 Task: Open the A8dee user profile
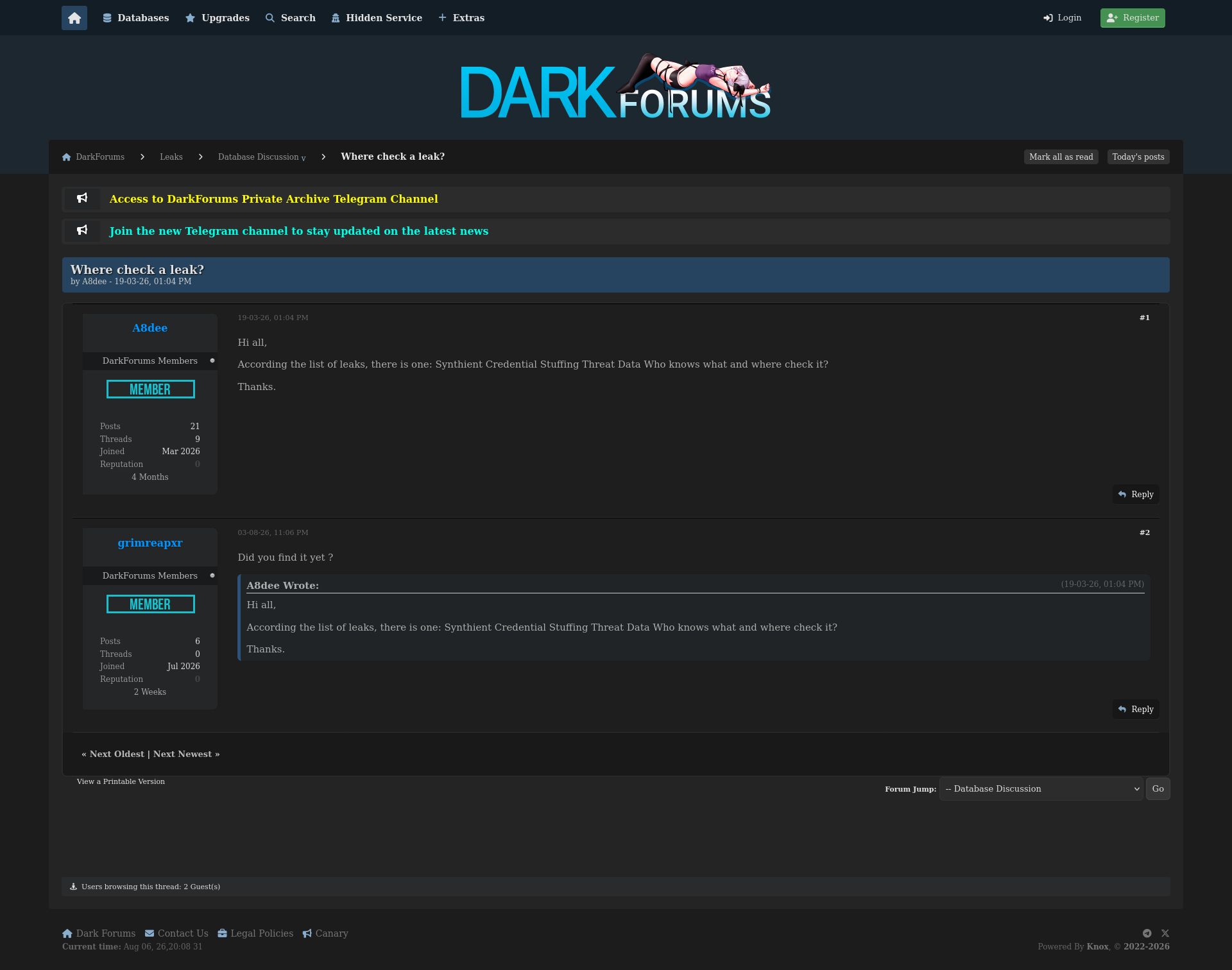coord(150,328)
